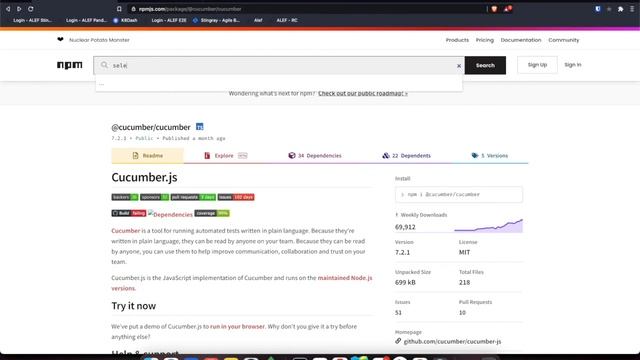Viewport: 640px width, 360px height.
Task: Click the Cucumber.js heading
Action: click(144, 178)
